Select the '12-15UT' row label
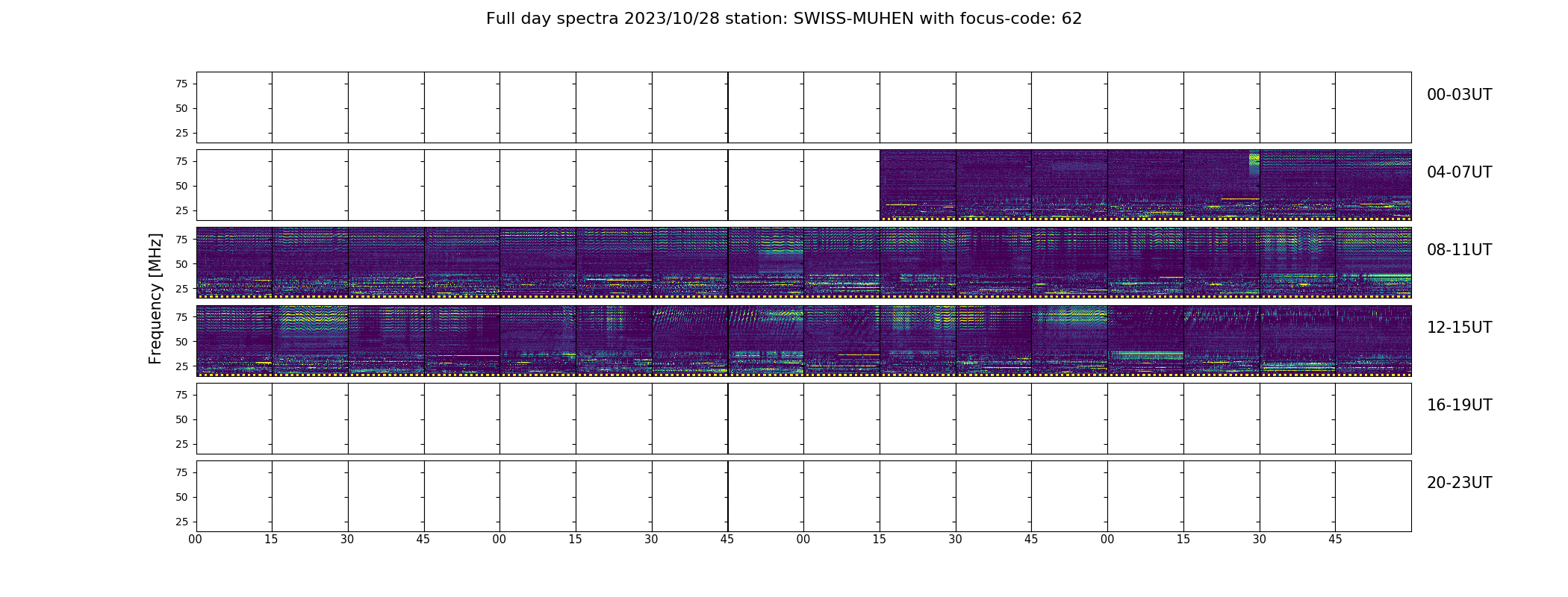This screenshot has height=597, width=1568. [1459, 328]
